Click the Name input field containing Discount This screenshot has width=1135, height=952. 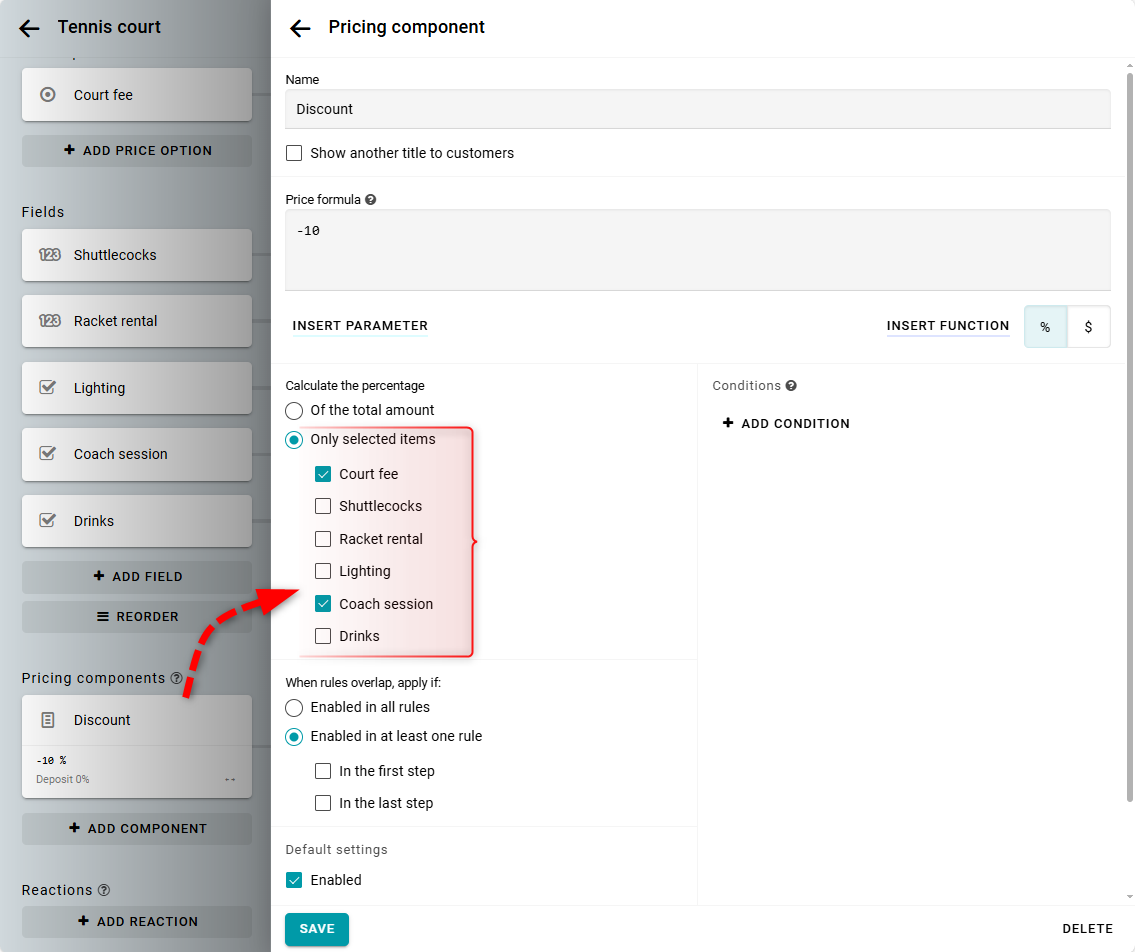697,109
